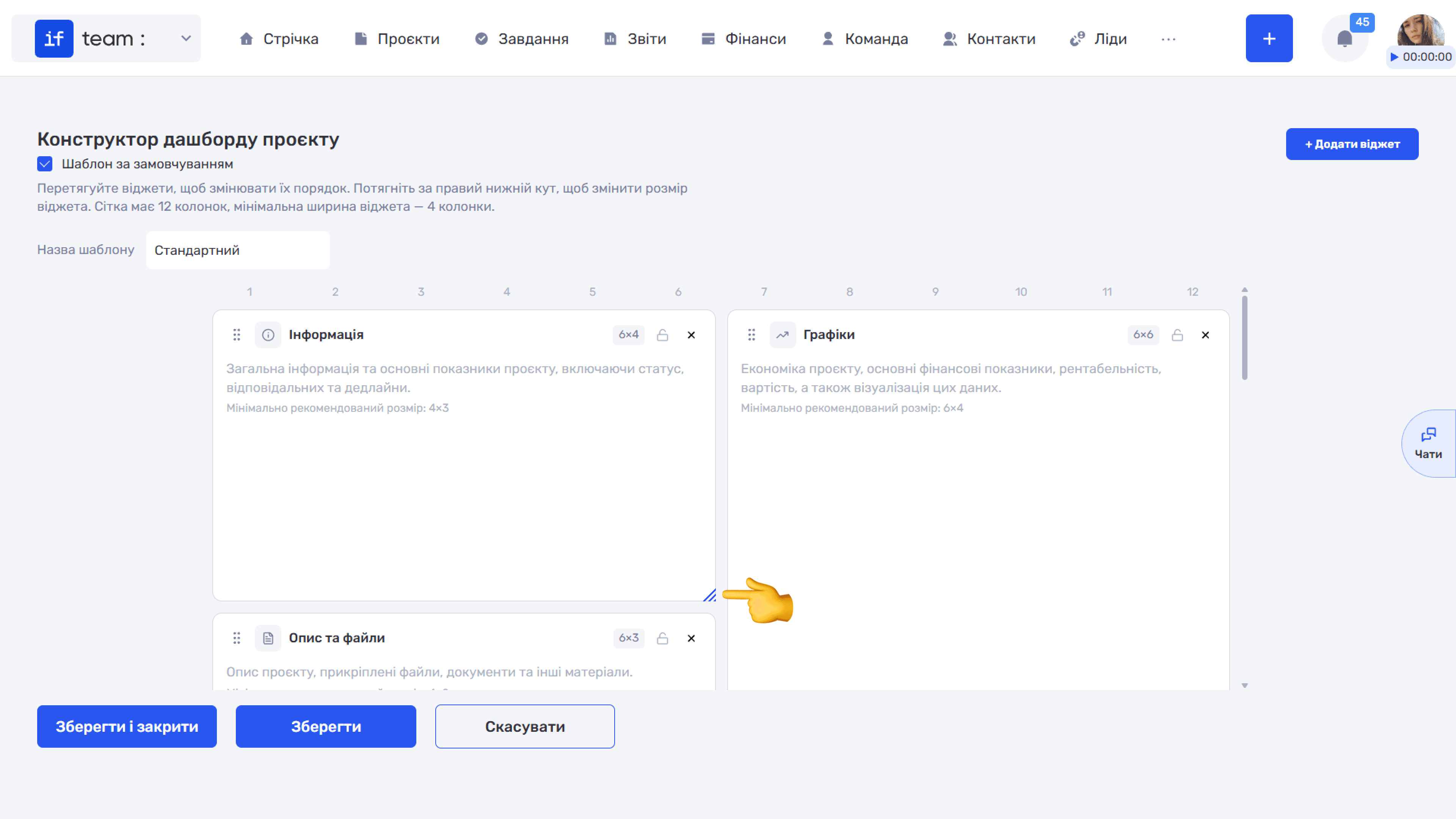Toggle lock on Опис та файли widget
This screenshot has width=1456, height=819.
662,638
